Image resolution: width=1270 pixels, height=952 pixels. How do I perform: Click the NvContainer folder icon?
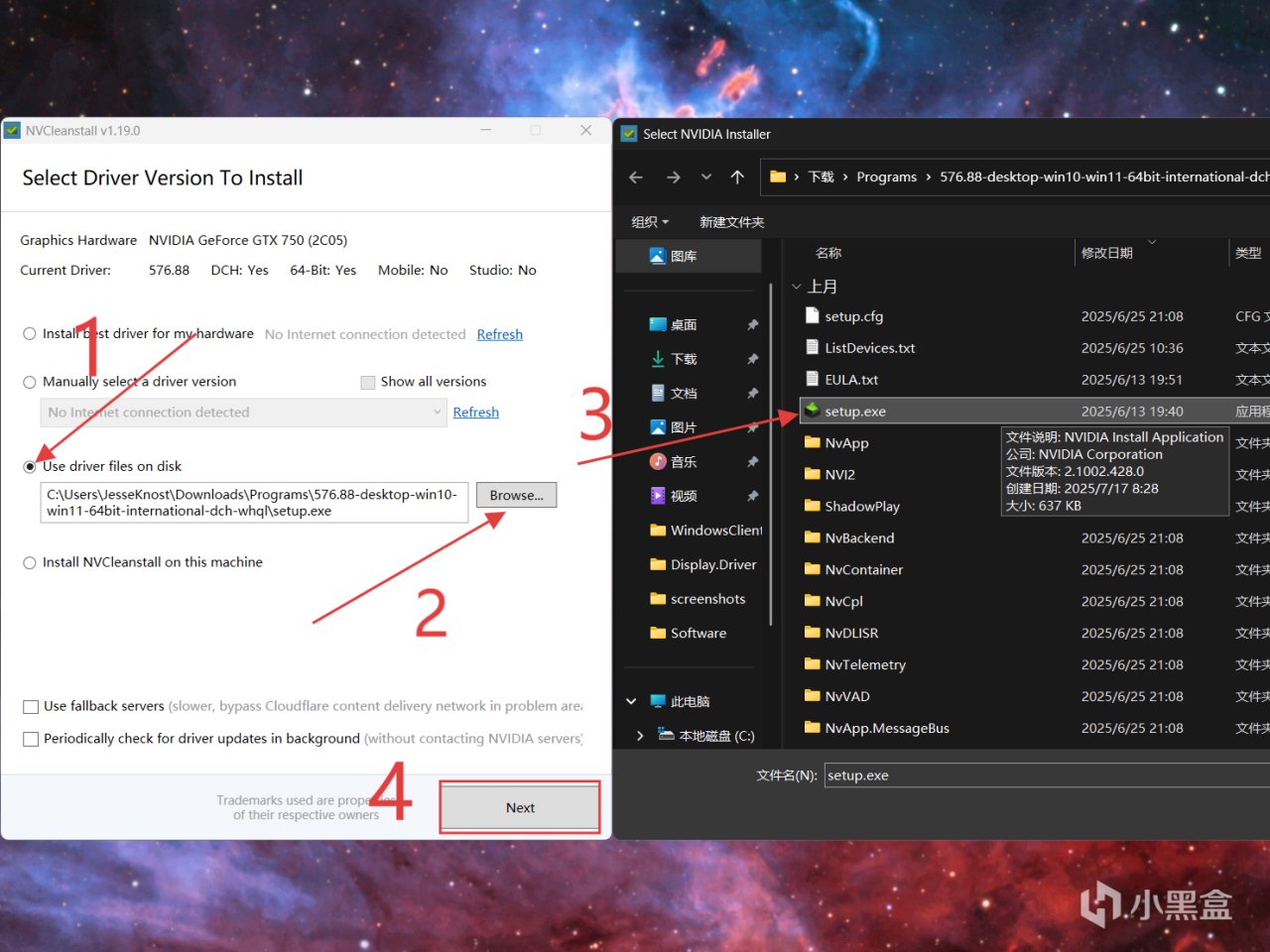[812, 569]
